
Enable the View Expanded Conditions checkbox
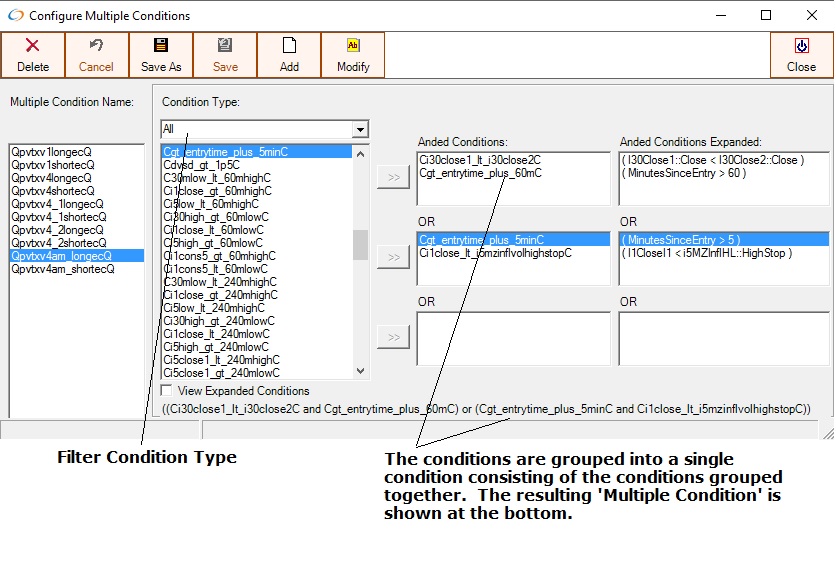coord(167,391)
